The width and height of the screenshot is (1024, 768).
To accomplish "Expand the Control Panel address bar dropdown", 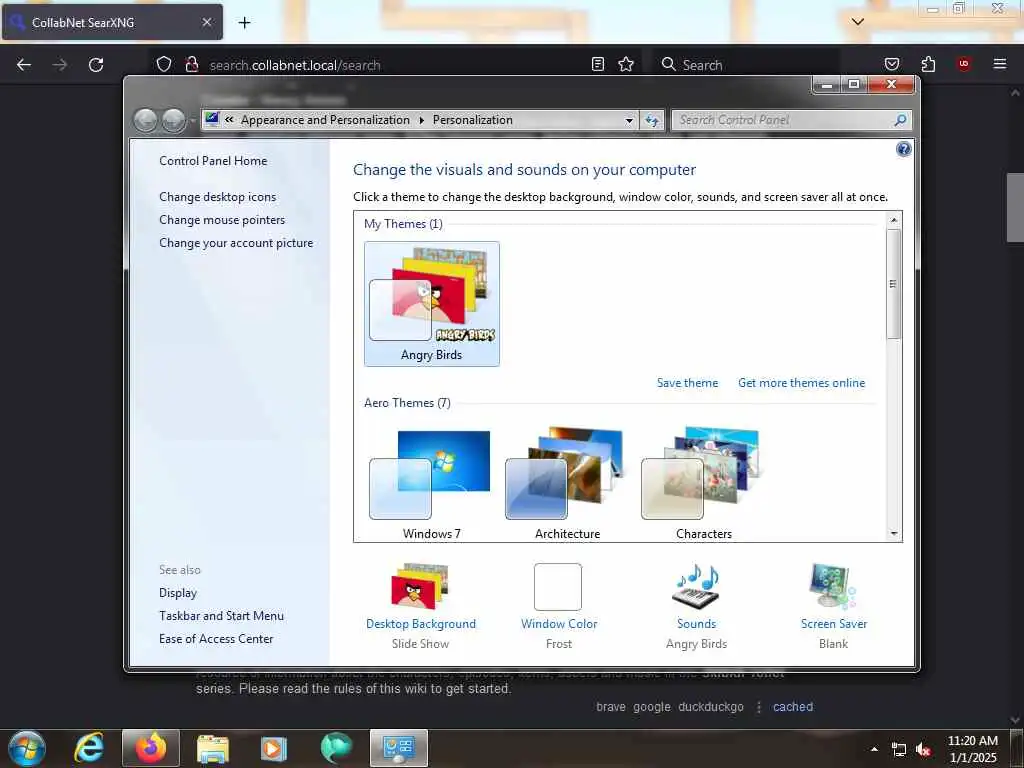I will [x=629, y=120].
